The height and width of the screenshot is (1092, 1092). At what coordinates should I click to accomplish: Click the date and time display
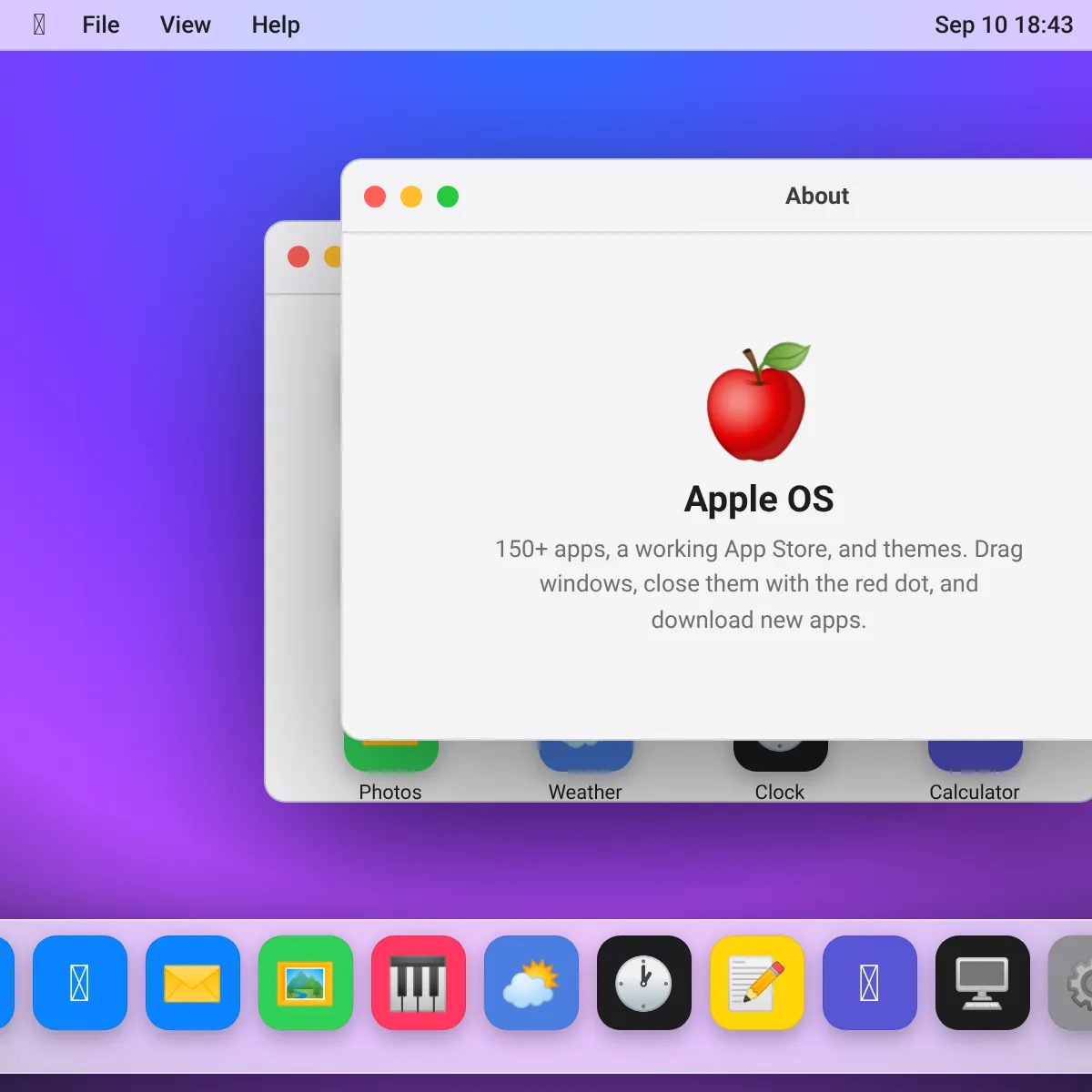click(x=1004, y=25)
